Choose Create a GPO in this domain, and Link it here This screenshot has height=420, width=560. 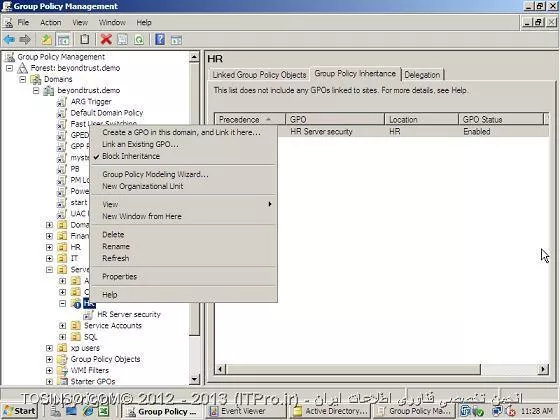point(184,132)
